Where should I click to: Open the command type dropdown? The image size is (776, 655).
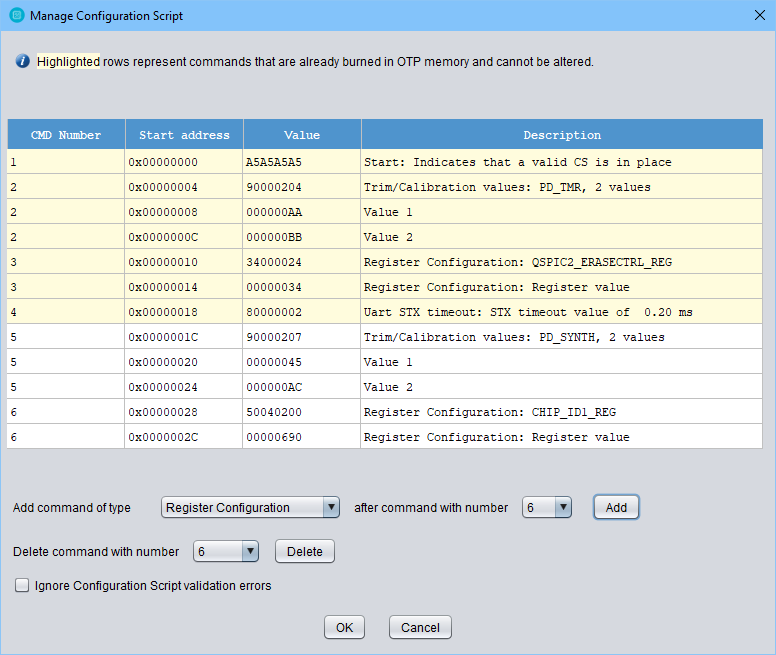(250, 508)
